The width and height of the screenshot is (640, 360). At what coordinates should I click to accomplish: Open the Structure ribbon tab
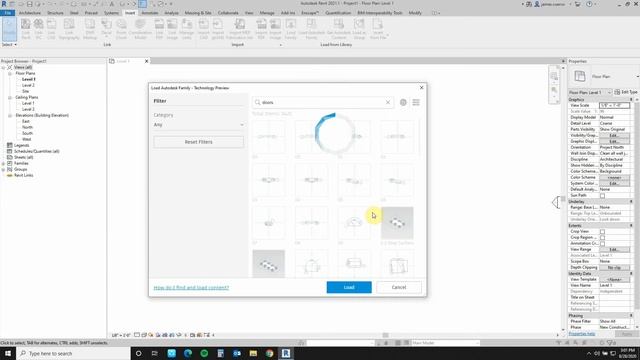click(55, 13)
